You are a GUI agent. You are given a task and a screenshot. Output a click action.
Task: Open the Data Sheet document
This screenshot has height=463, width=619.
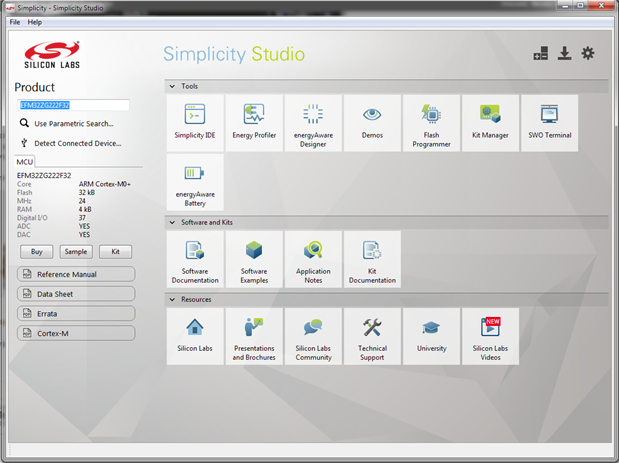pos(76,294)
